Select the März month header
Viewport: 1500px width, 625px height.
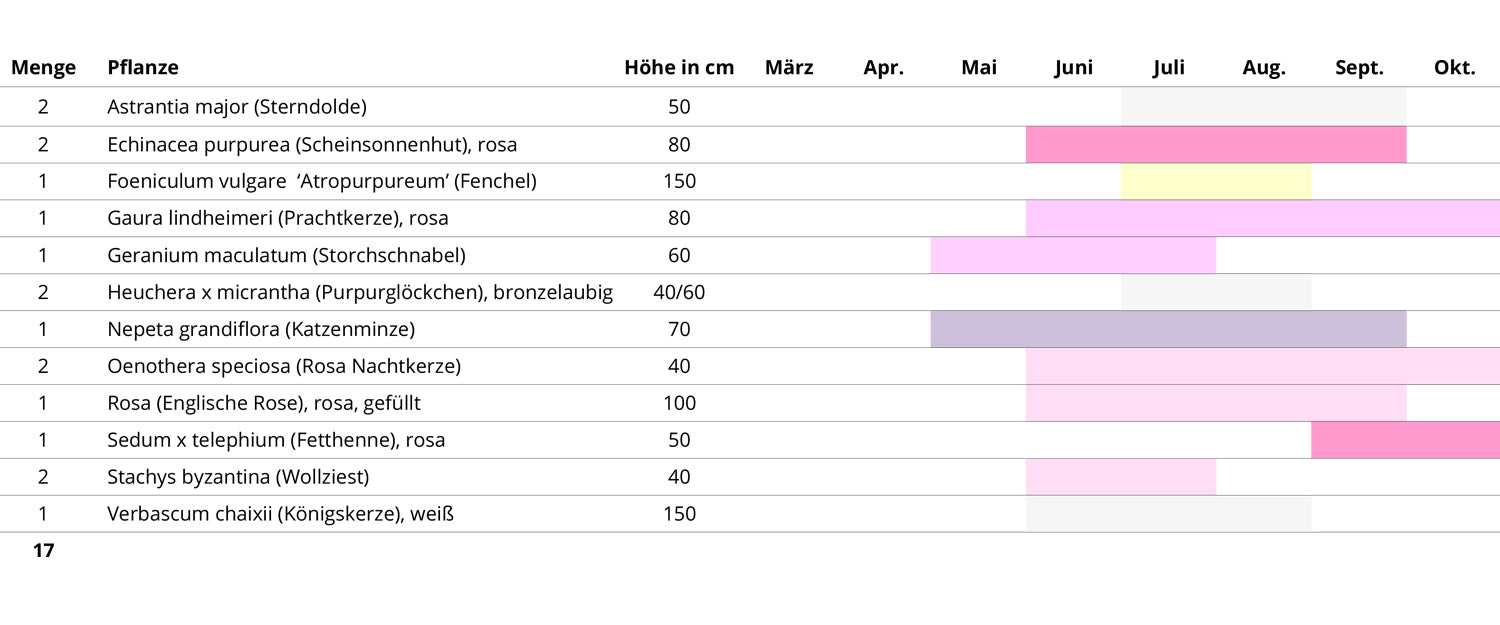[789, 68]
